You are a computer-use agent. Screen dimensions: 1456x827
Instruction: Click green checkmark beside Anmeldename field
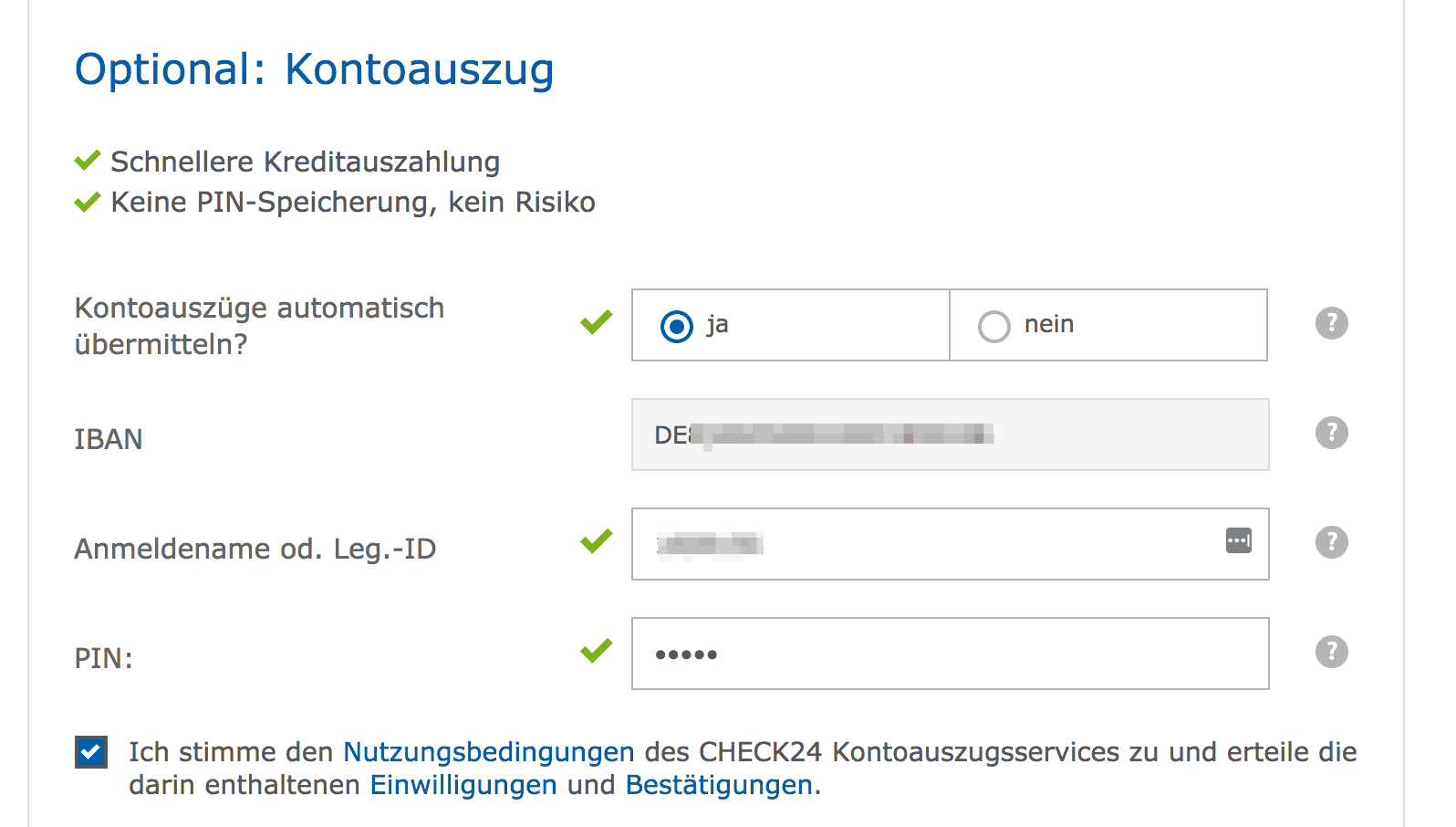(597, 541)
